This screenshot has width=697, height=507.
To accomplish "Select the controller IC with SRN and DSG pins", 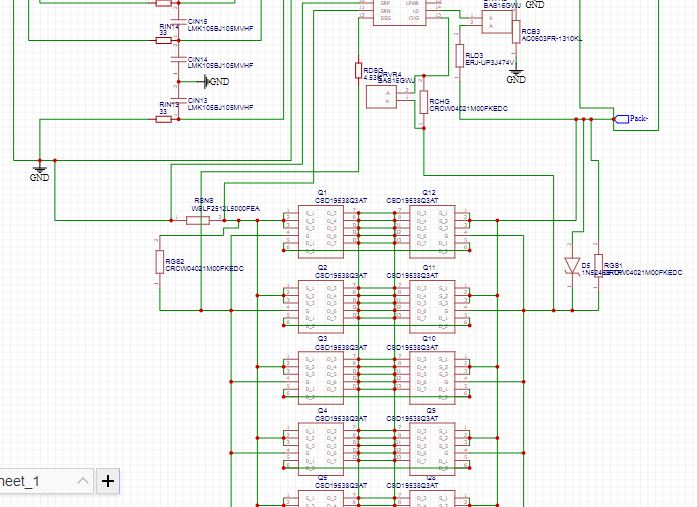I will click(x=400, y=12).
